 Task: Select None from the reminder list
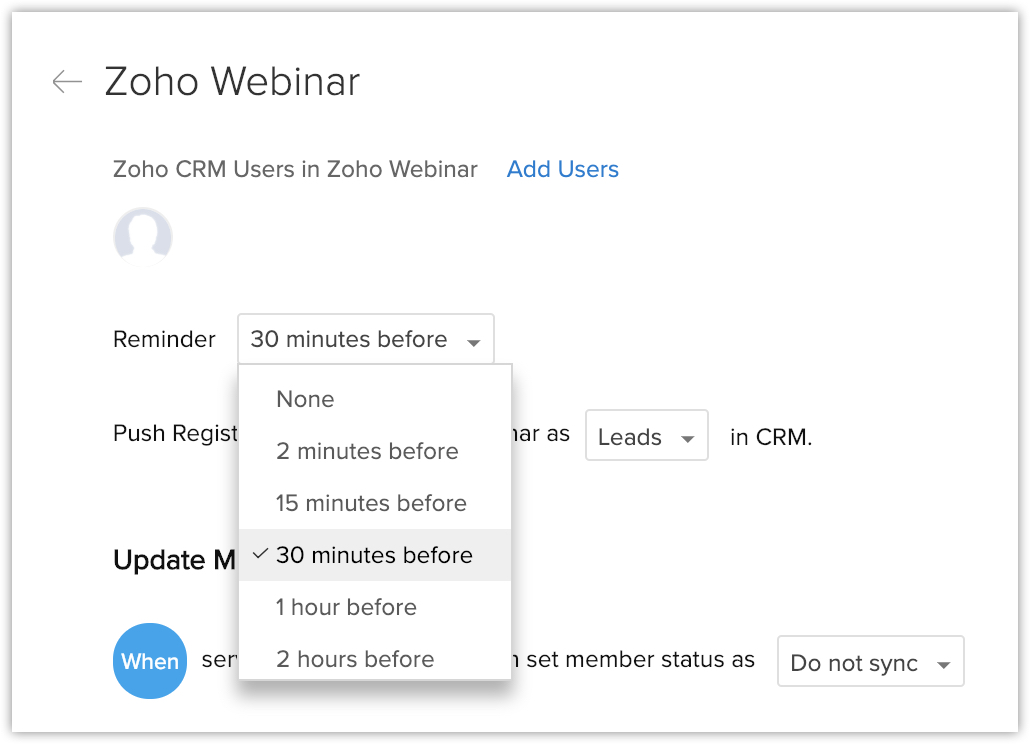tap(305, 399)
